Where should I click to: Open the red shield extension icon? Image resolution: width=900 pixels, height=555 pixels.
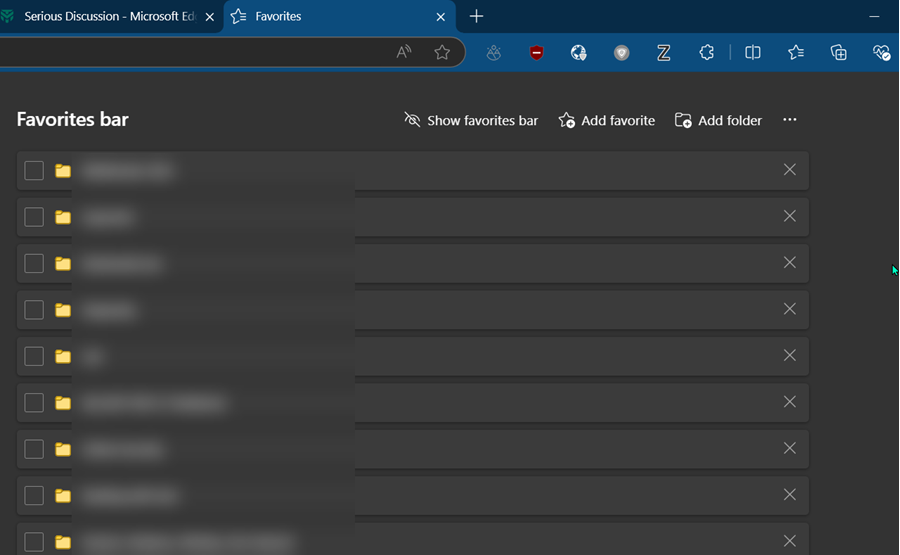537,53
